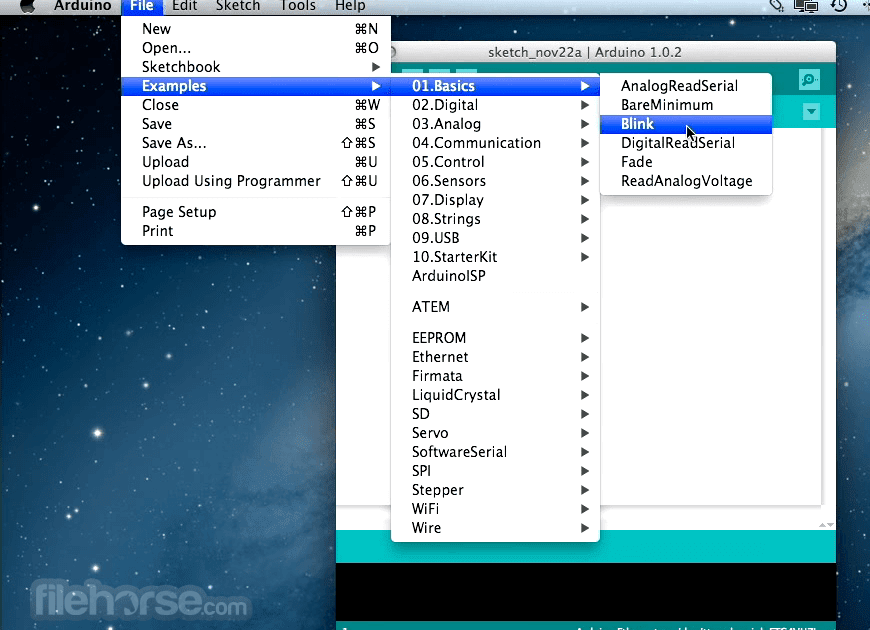
Task: Open the Arduino application menu
Action: (x=83, y=6)
